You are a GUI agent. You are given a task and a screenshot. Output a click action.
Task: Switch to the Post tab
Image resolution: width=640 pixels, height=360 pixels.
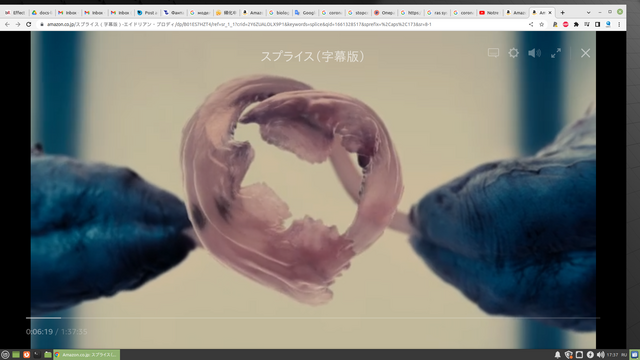[147, 13]
